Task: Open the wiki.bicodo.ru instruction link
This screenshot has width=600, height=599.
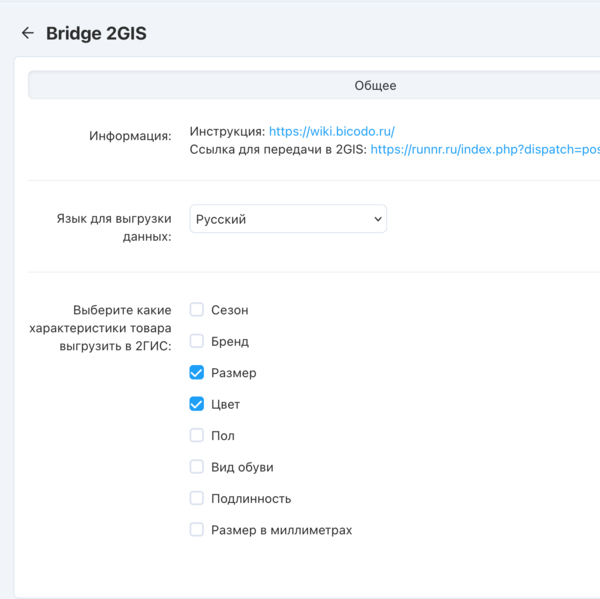Action: [x=331, y=131]
